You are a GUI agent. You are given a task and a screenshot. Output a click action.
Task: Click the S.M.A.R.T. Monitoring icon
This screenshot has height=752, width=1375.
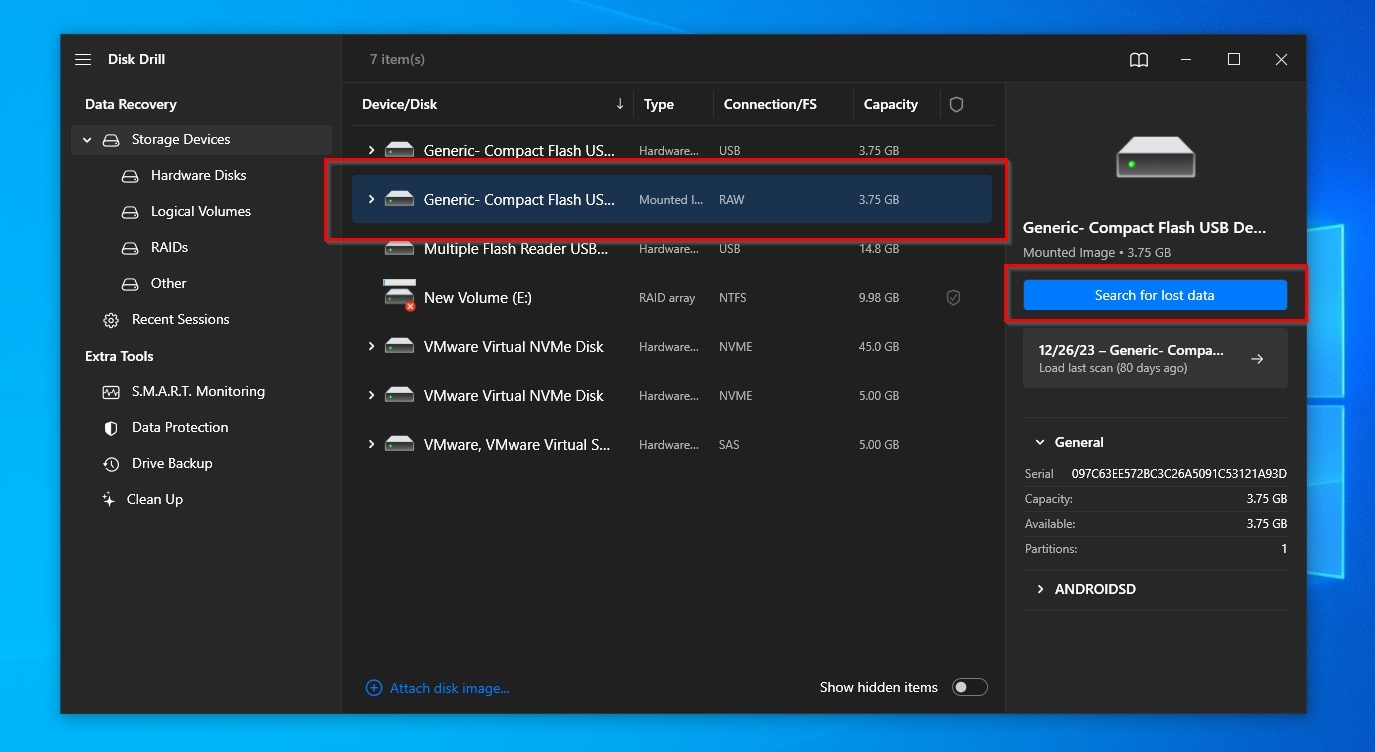point(111,392)
